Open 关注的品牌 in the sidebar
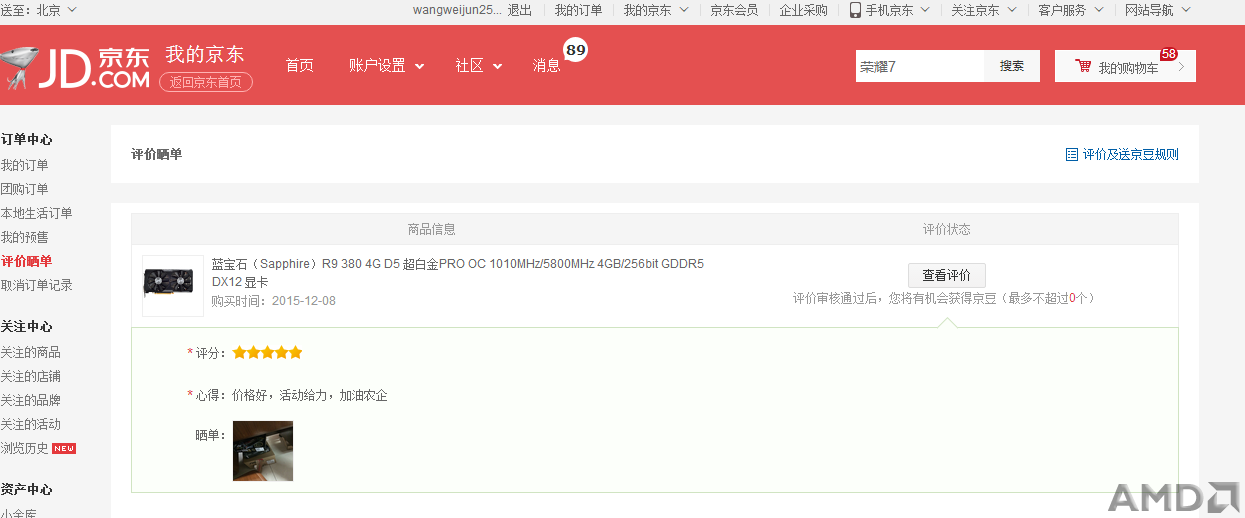This screenshot has width=1245, height=518. [x=30, y=400]
